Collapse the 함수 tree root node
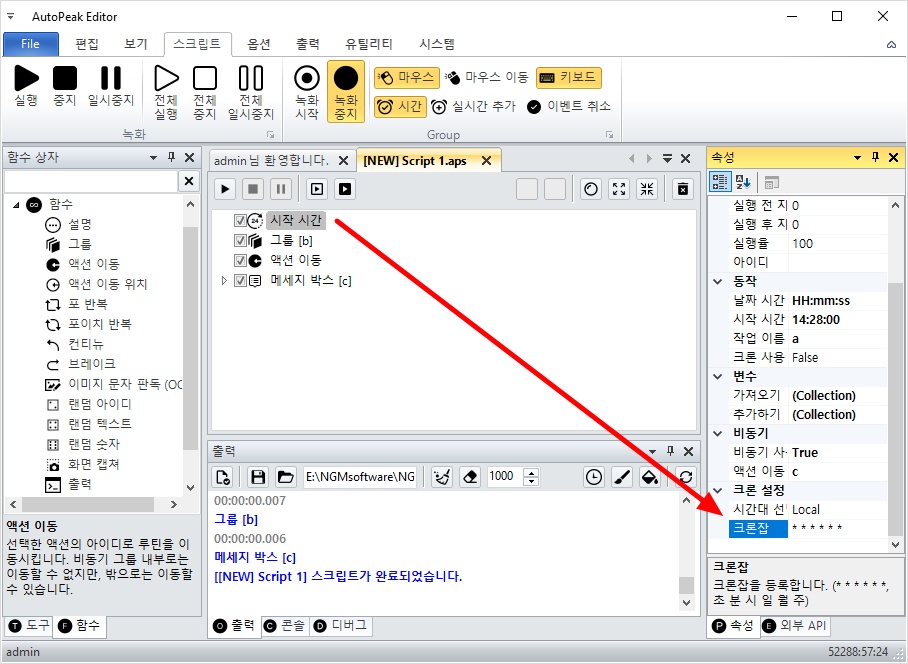Viewport: 908px width, 664px height. coord(16,204)
